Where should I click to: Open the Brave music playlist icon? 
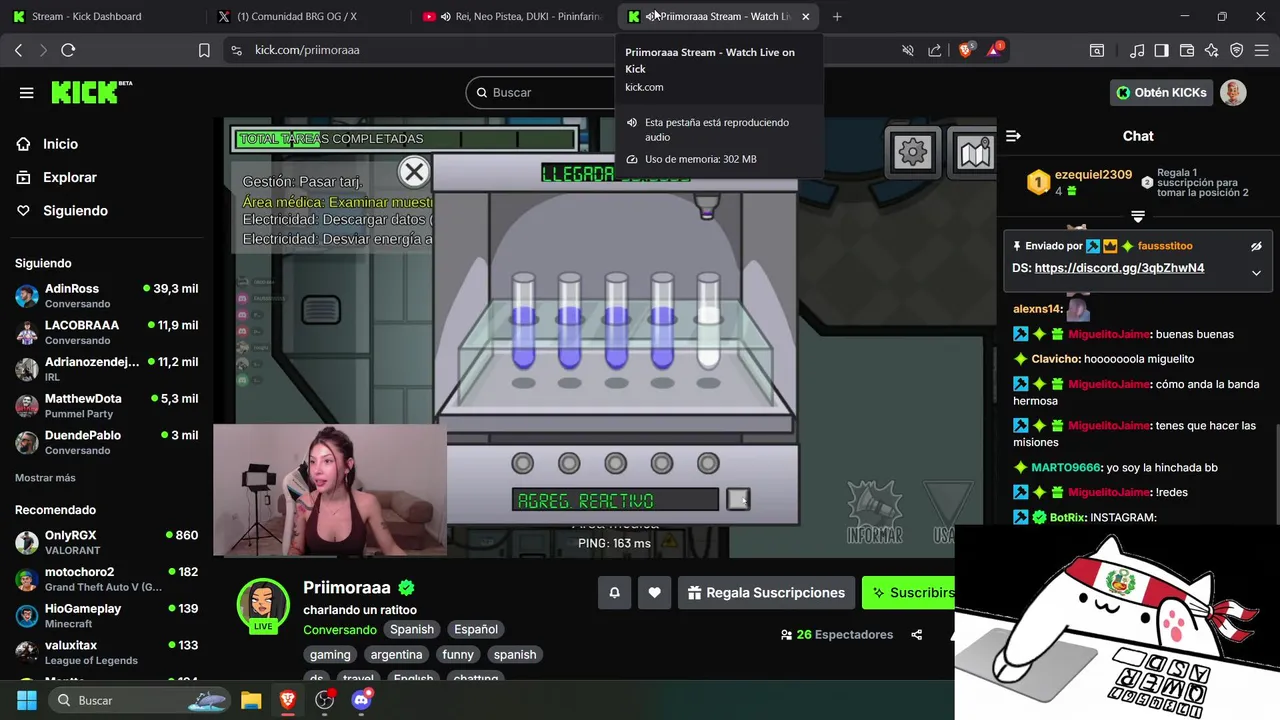pyautogui.click(x=1137, y=50)
